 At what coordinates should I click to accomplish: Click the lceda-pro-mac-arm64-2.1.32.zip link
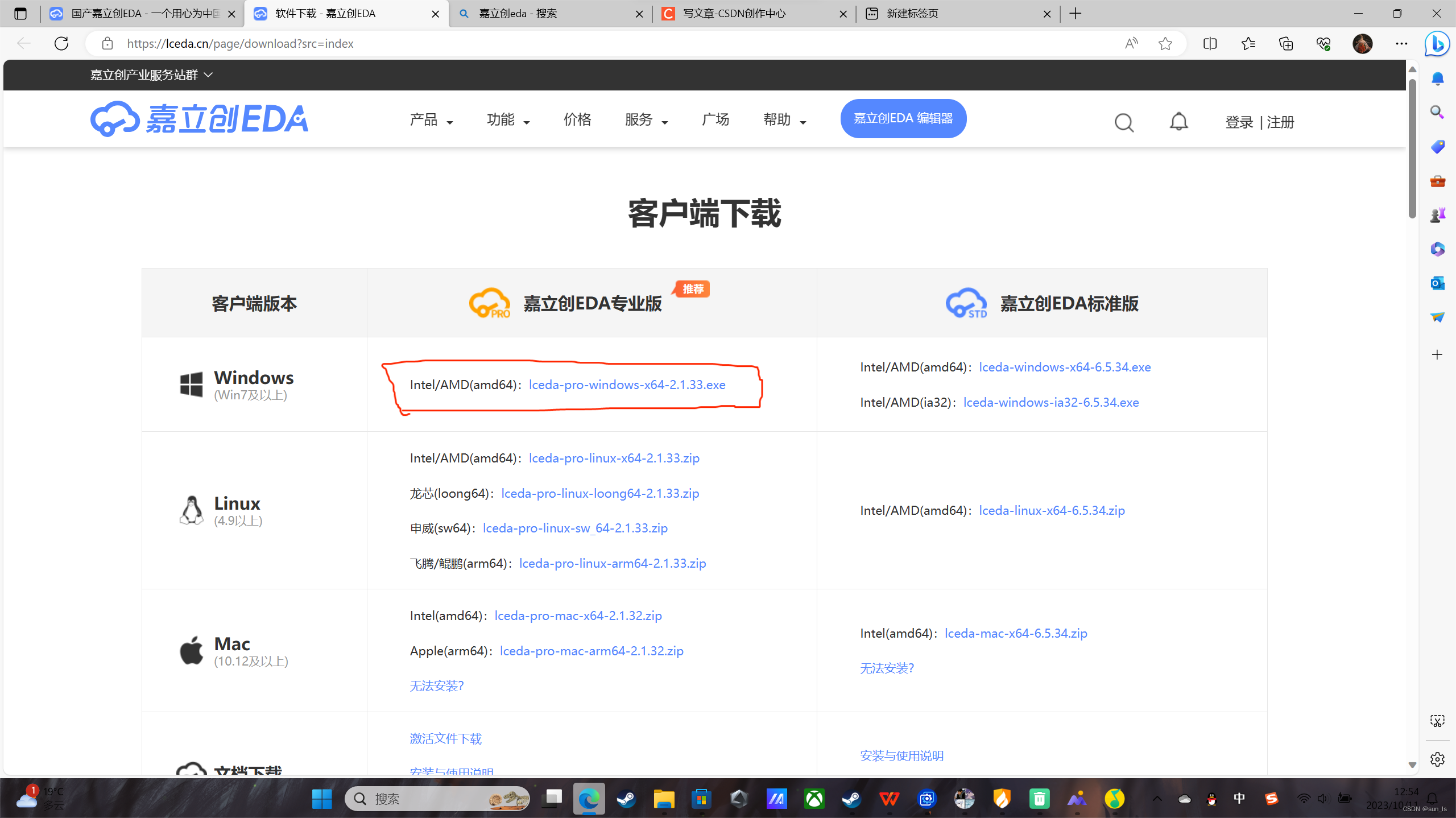point(591,651)
